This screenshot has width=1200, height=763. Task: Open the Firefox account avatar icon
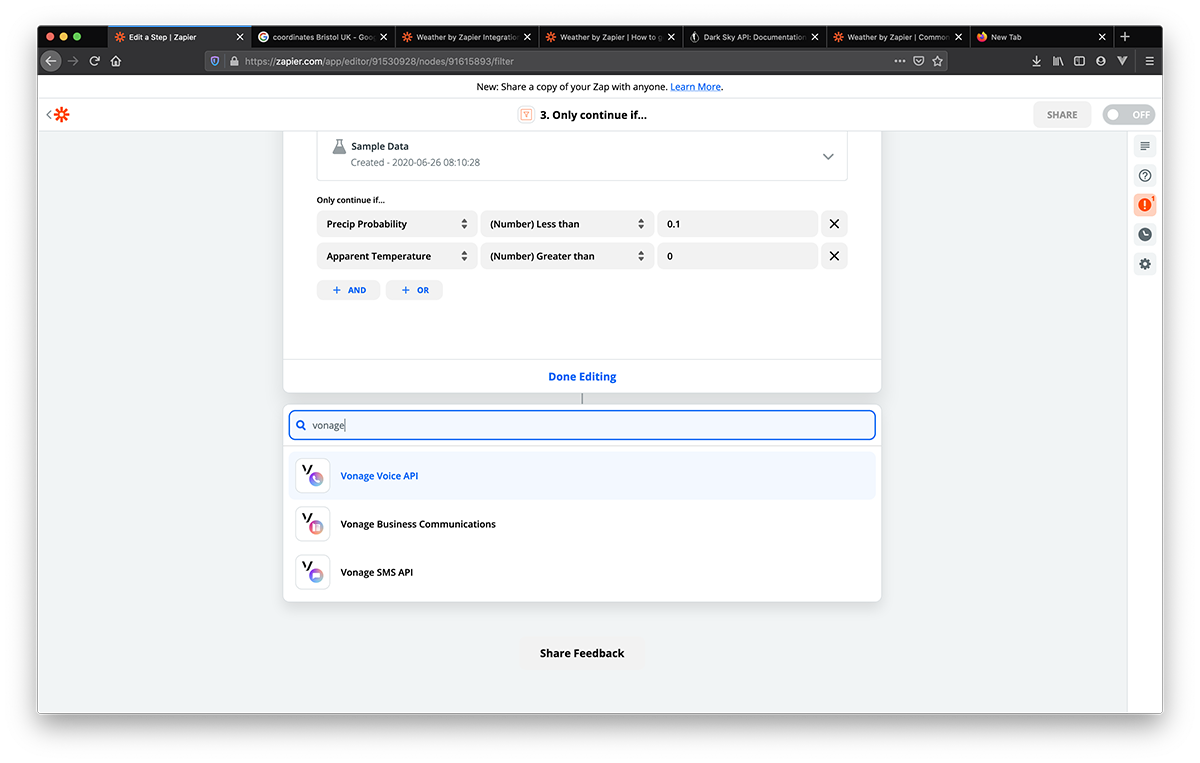[x=1101, y=61]
